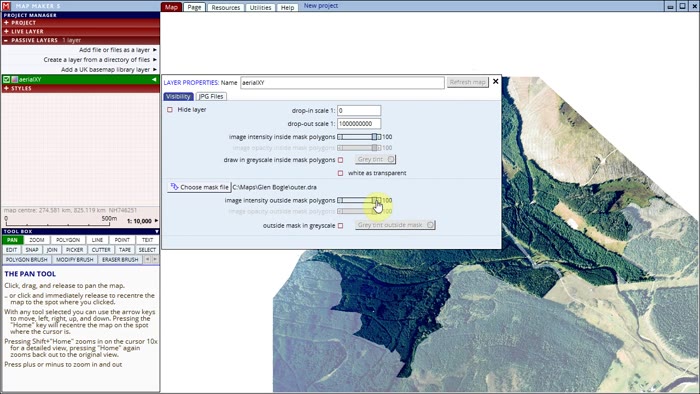Expand the STYLES section
This screenshot has width=700, height=394.
(80, 88)
